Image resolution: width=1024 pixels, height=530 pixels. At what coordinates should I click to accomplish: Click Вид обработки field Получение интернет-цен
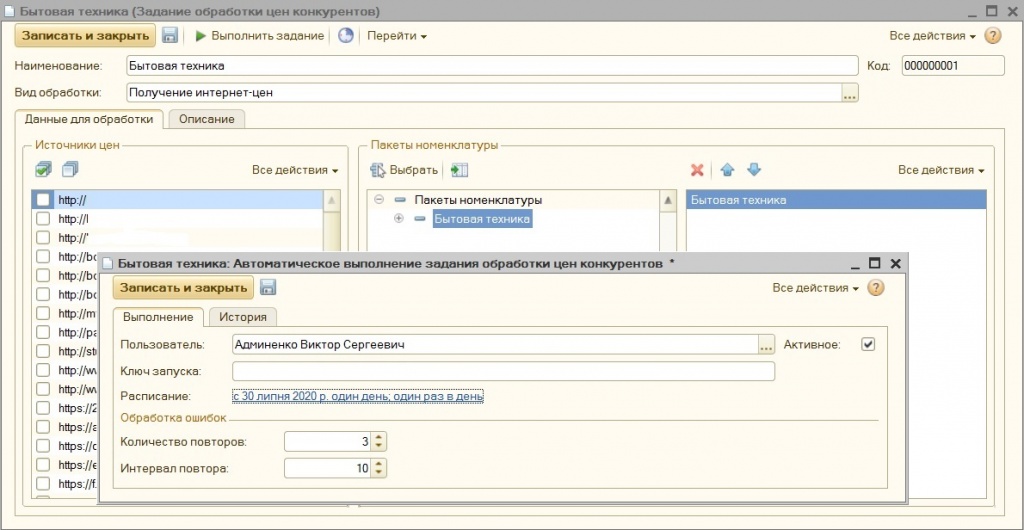tap(483, 93)
